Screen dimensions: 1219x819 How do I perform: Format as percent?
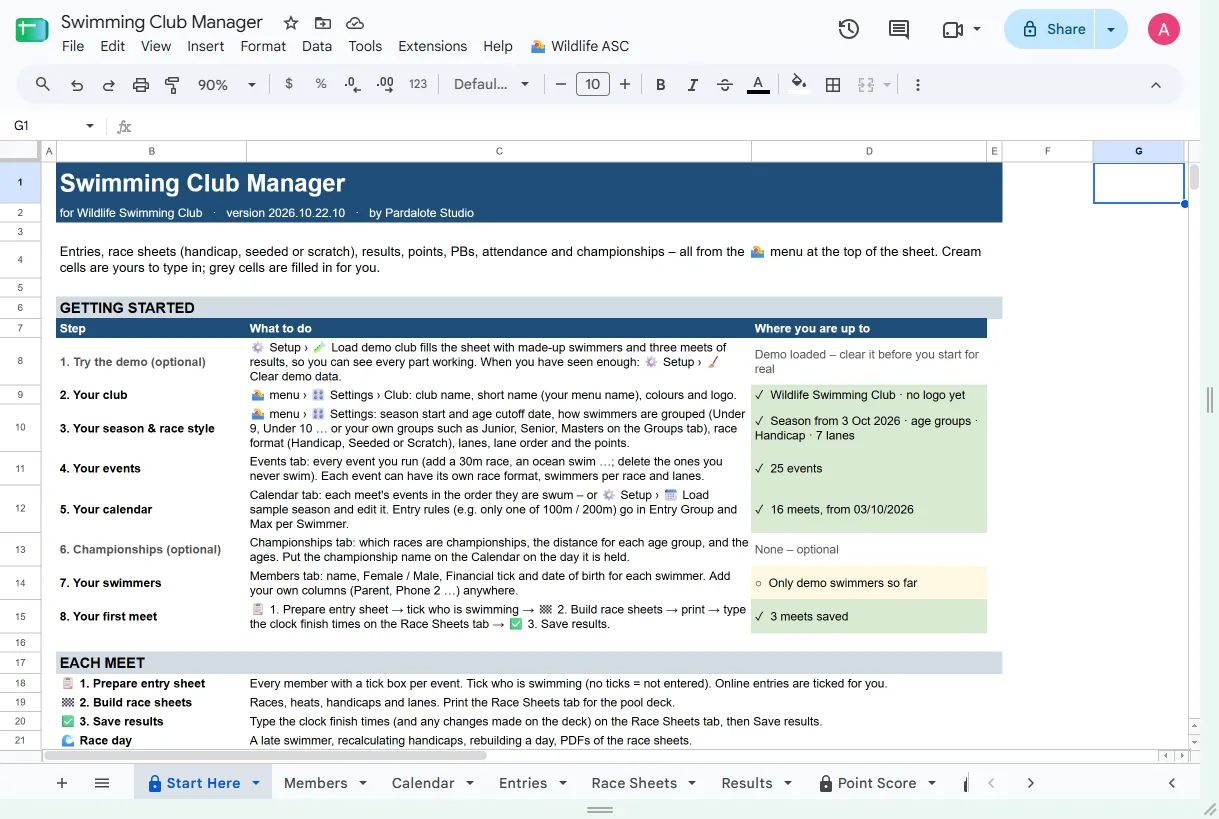tap(321, 85)
